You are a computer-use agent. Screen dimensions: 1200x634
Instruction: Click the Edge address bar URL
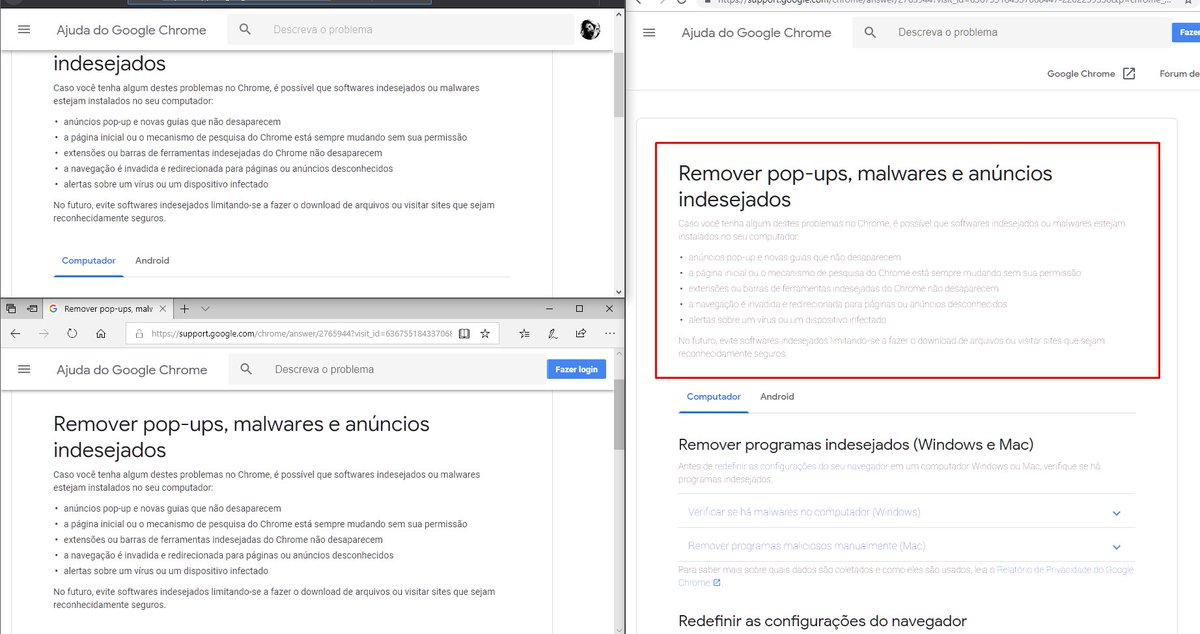tap(301, 333)
